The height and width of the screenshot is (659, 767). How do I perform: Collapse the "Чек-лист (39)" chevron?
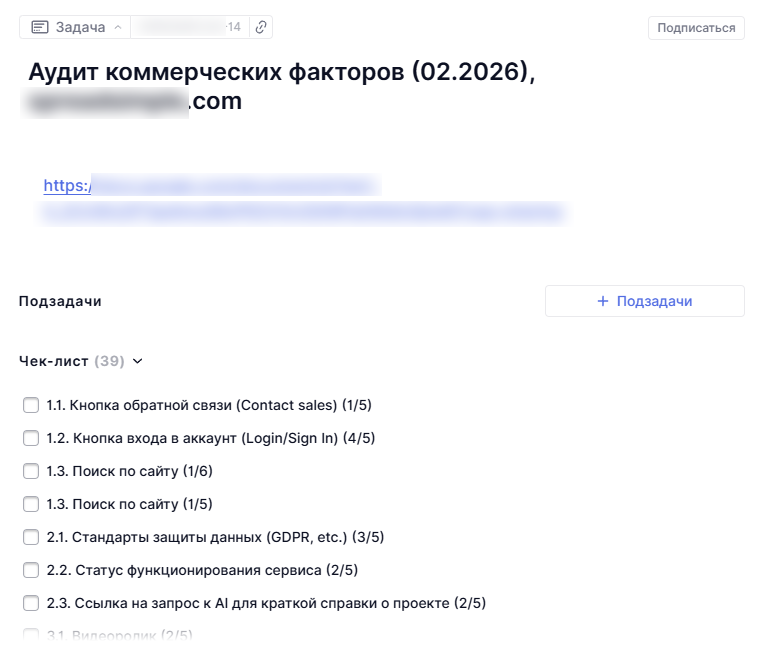coord(138,361)
